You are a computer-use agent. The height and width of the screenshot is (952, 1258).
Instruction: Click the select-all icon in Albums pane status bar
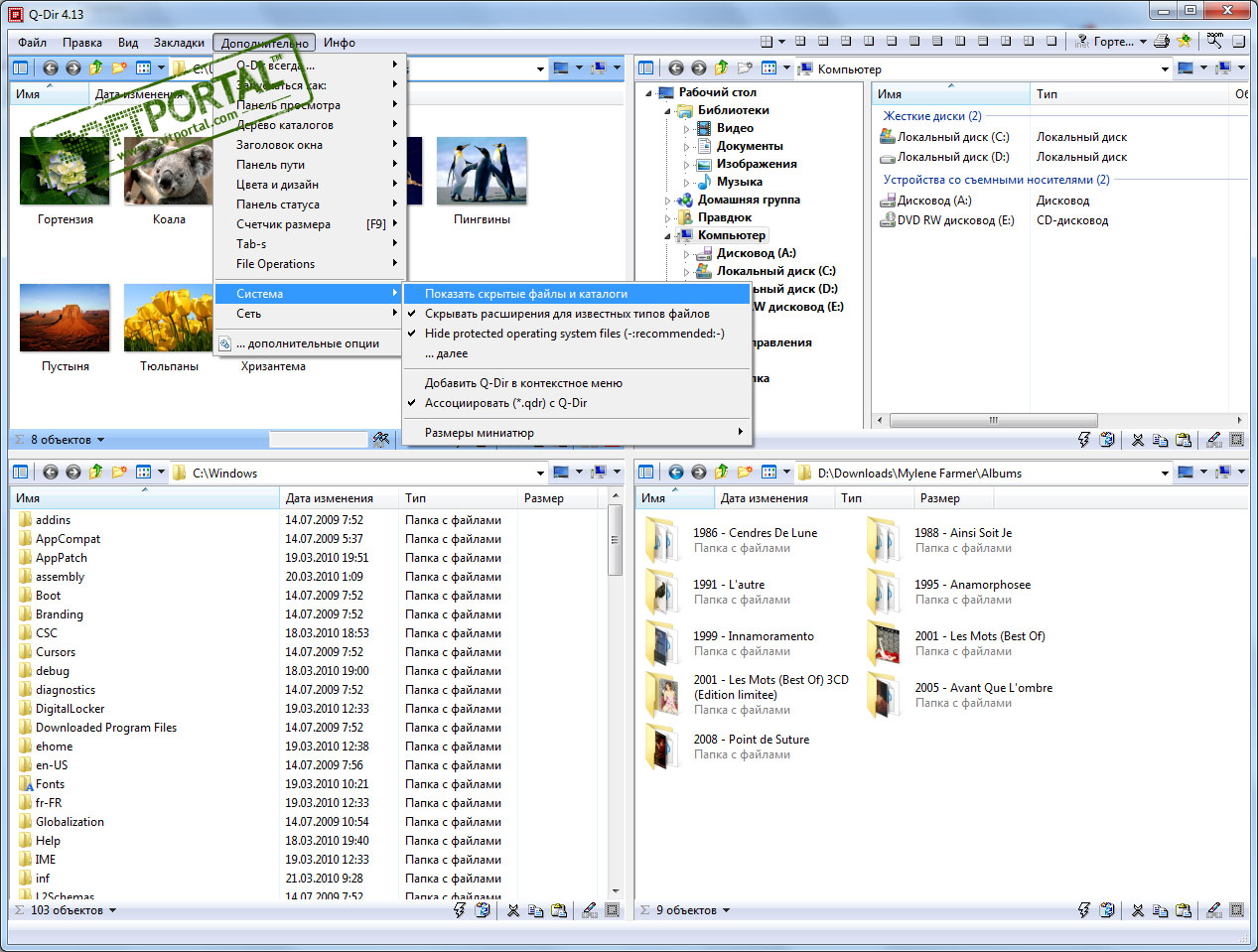(1236, 910)
